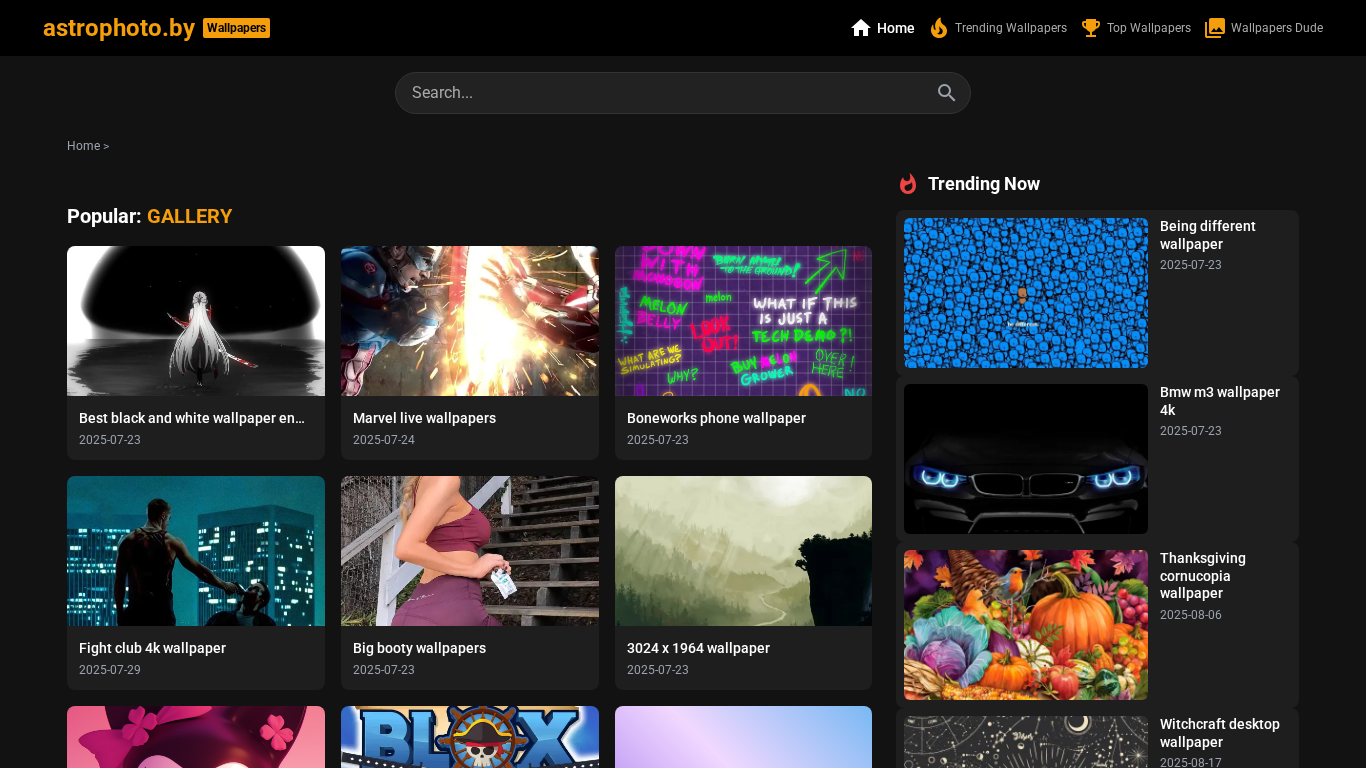Open Witchcraft desktop wallpaper trending thumbnail
The width and height of the screenshot is (1366, 768).
[1026, 742]
